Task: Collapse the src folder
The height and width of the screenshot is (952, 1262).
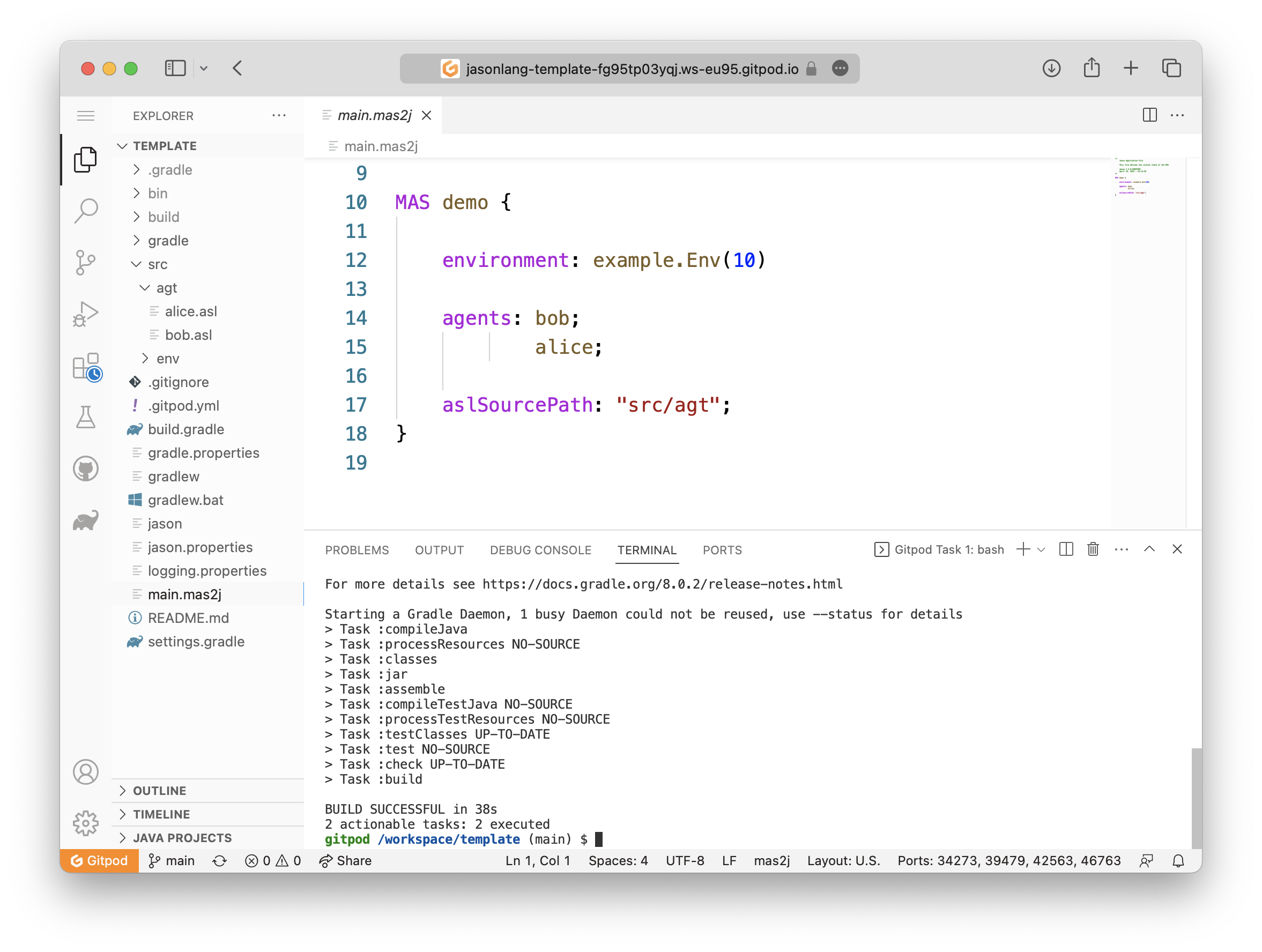Action: tap(207, 264)
